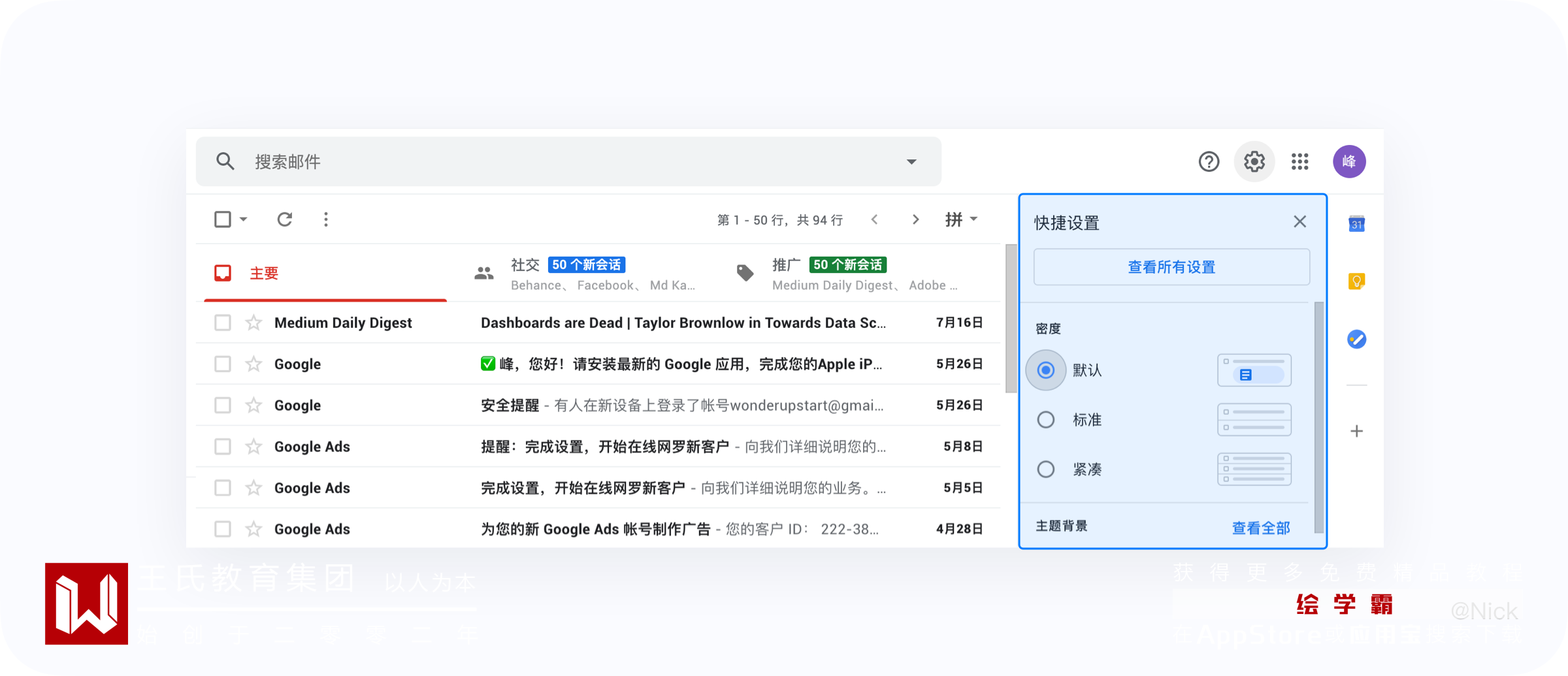Click the default density preview thumbnail
Image resolution: width=1568 pixels, height=676 pixels.
[1254, 370]
